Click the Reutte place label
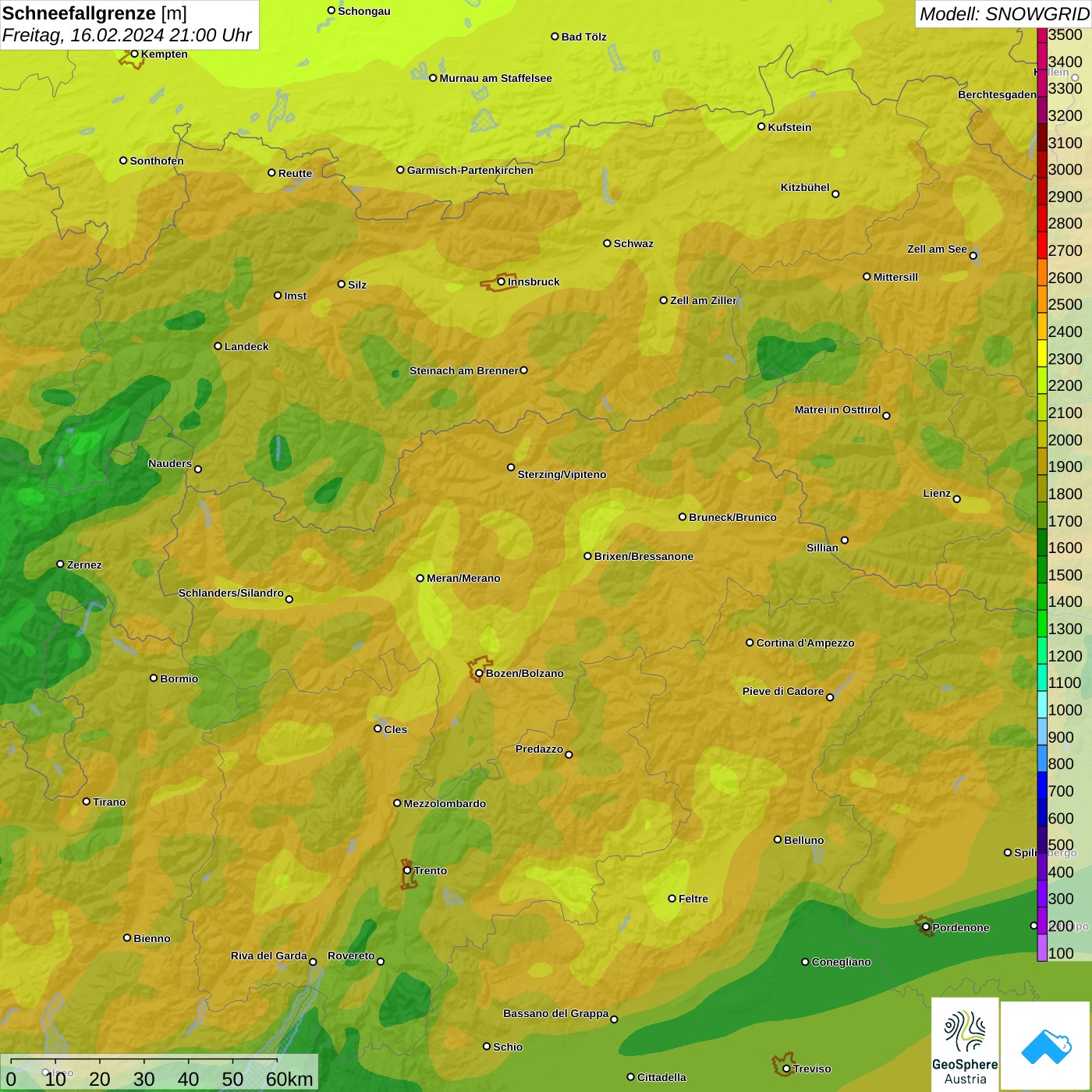Viewport: 1092px width, 1092px height. (x=295, y=173)
